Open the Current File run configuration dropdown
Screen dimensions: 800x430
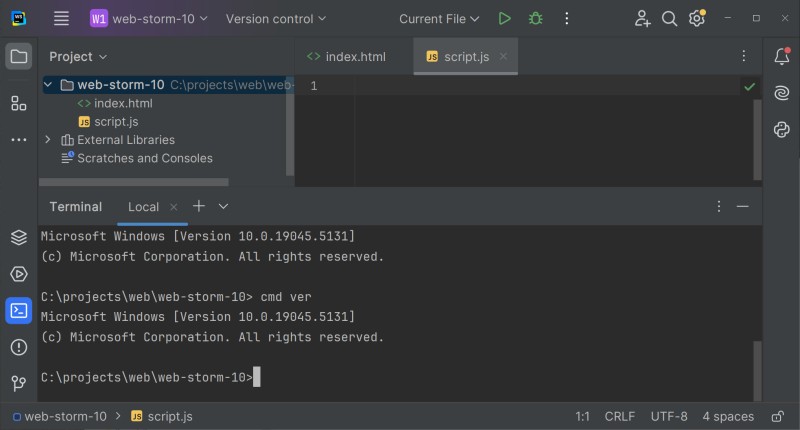click(439, 19)
